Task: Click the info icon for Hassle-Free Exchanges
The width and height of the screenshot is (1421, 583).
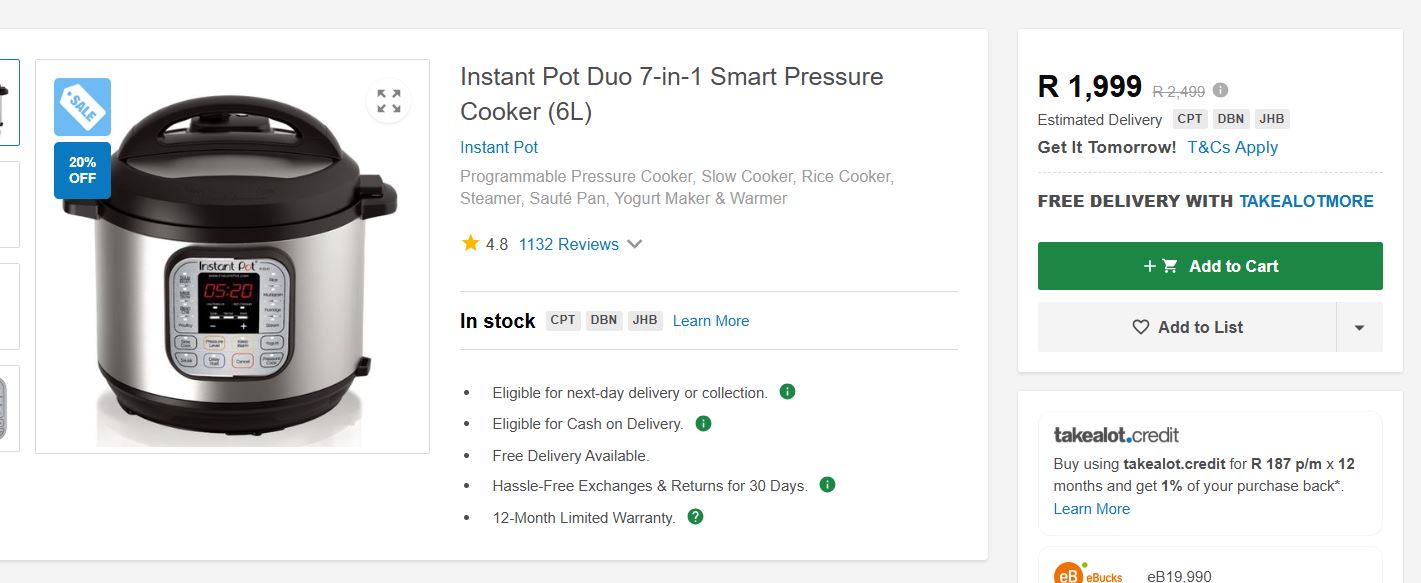Action: 826,485
